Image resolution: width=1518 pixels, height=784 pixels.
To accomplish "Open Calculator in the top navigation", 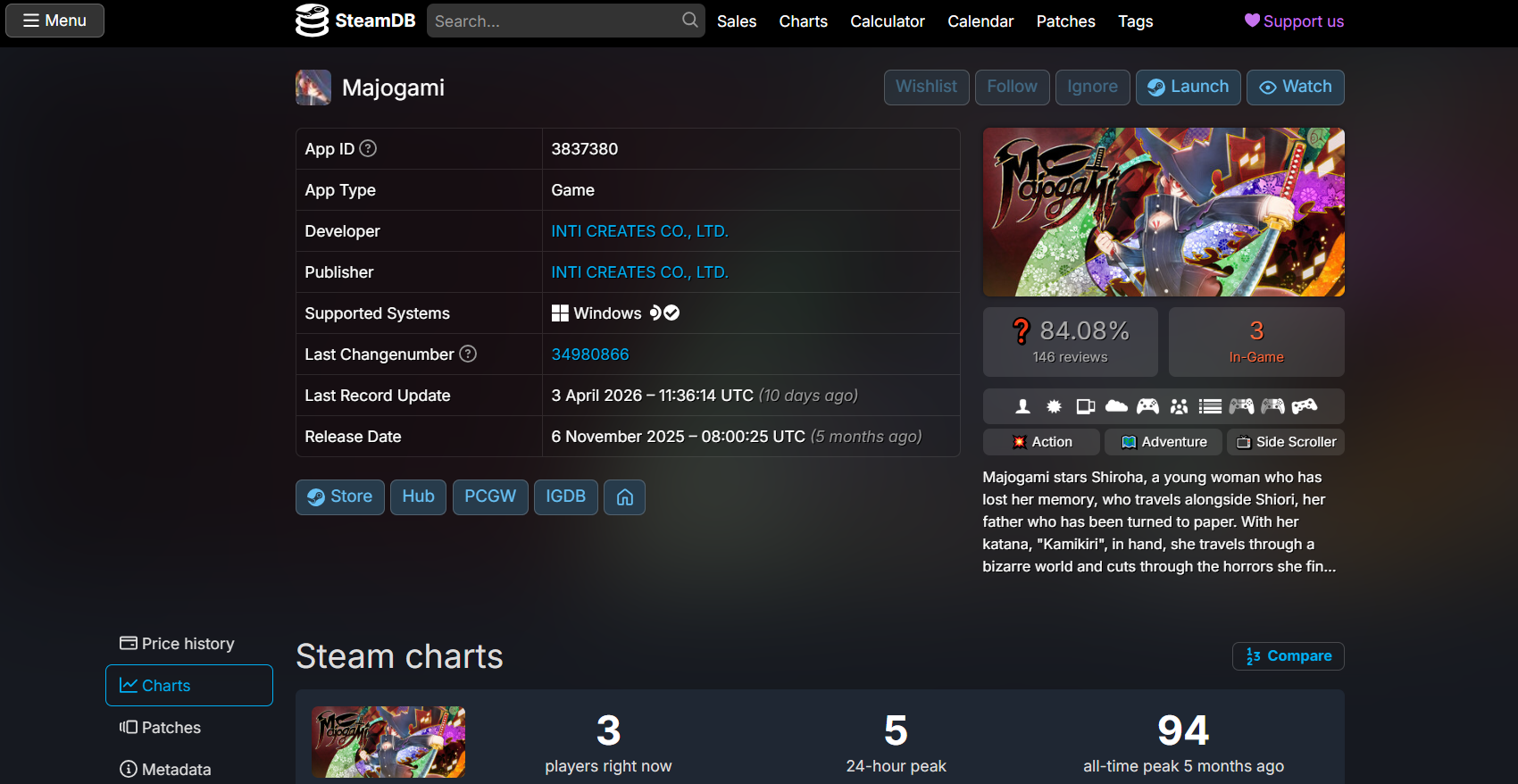I will [x=888, y=21].
